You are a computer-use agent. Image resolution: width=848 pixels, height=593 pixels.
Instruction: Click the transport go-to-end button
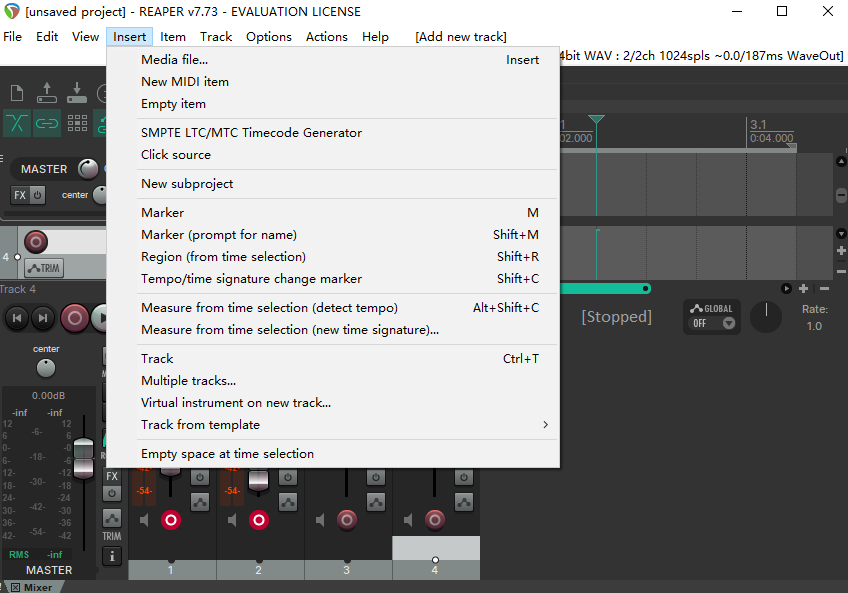[43, 318]
